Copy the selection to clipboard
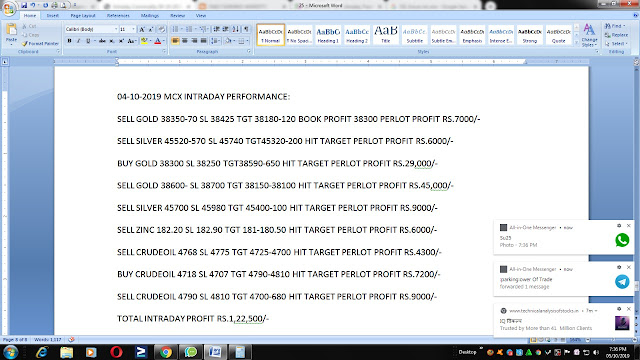The width and height of the screenshot is (640, 360). [x=31, y=35]
